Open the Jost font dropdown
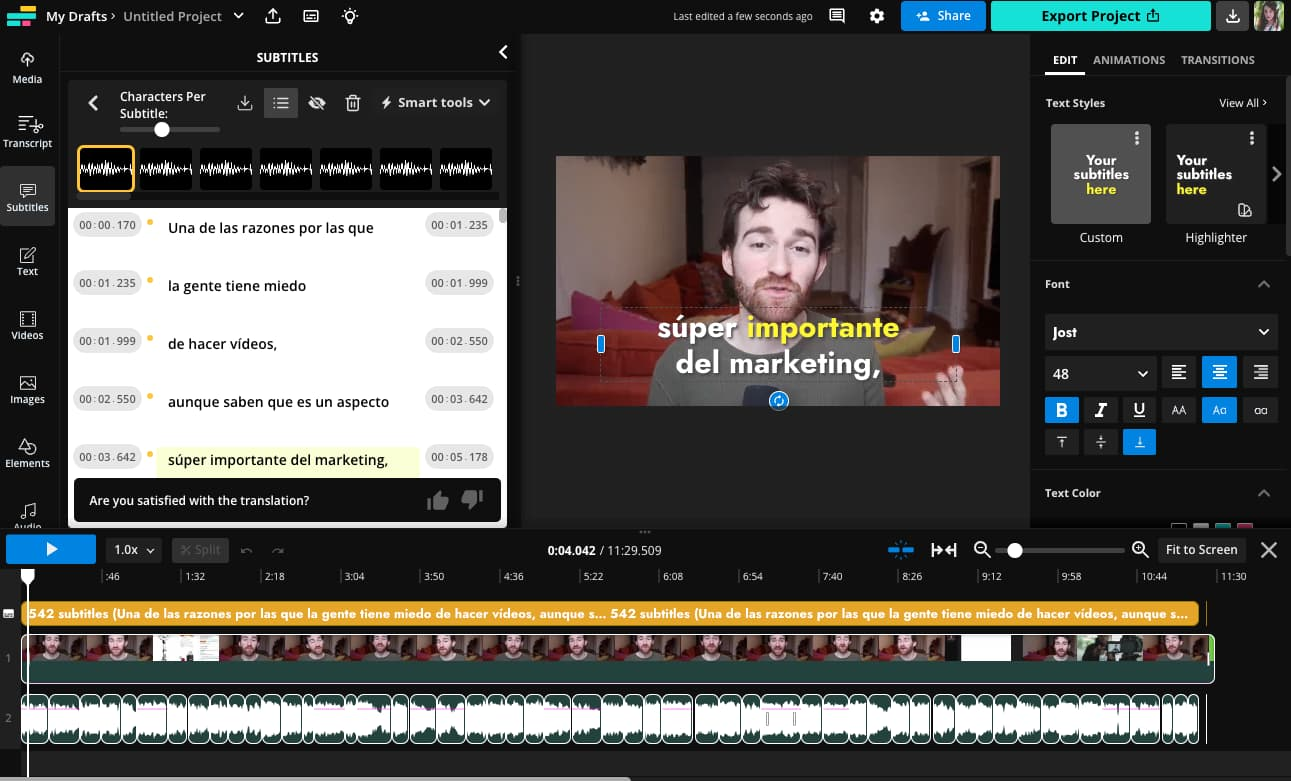The width and height of the screenshot is (1291, 781). [1159, 332]
